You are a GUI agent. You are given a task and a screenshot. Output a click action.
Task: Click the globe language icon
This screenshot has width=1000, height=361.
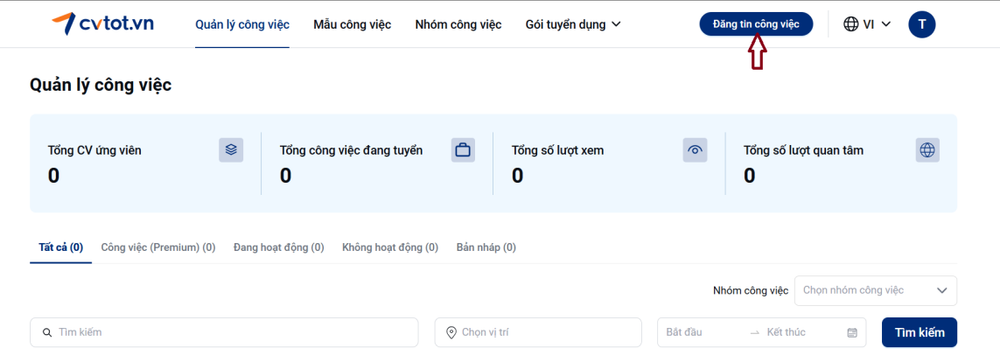point(851,24)
